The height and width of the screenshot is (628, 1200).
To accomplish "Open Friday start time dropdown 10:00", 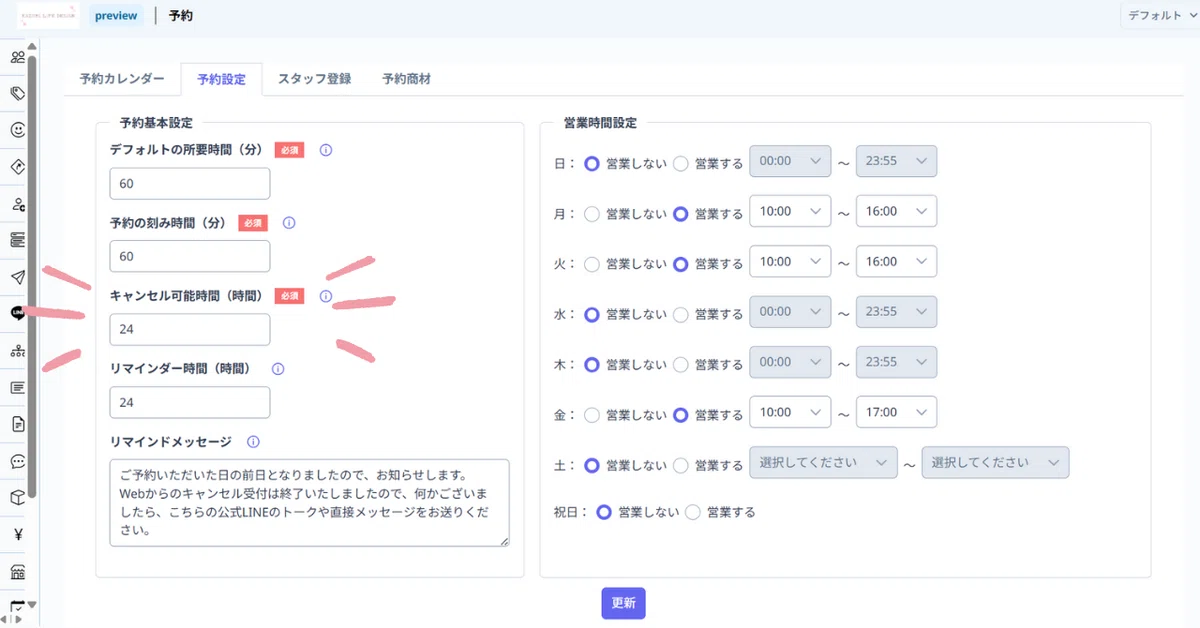I will (x=790, y=412).
